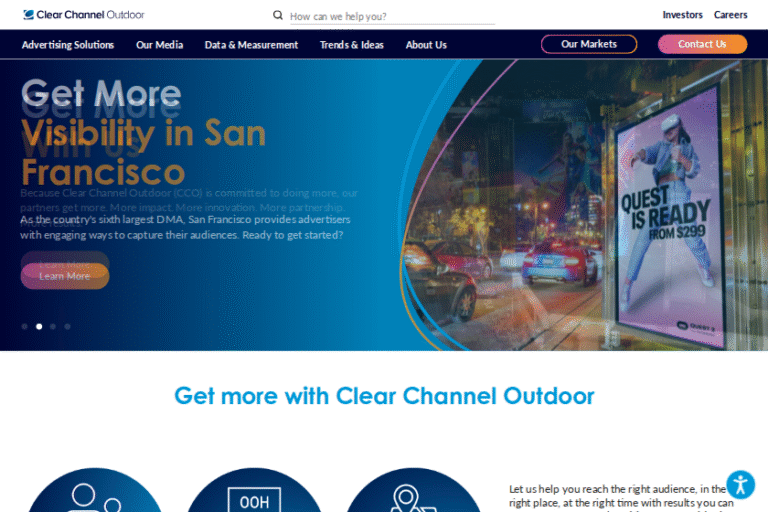This screenshot has width=768, height=512.
Task: Click the Clear Channel Outdoor logo
Action: tap(84, 15)
